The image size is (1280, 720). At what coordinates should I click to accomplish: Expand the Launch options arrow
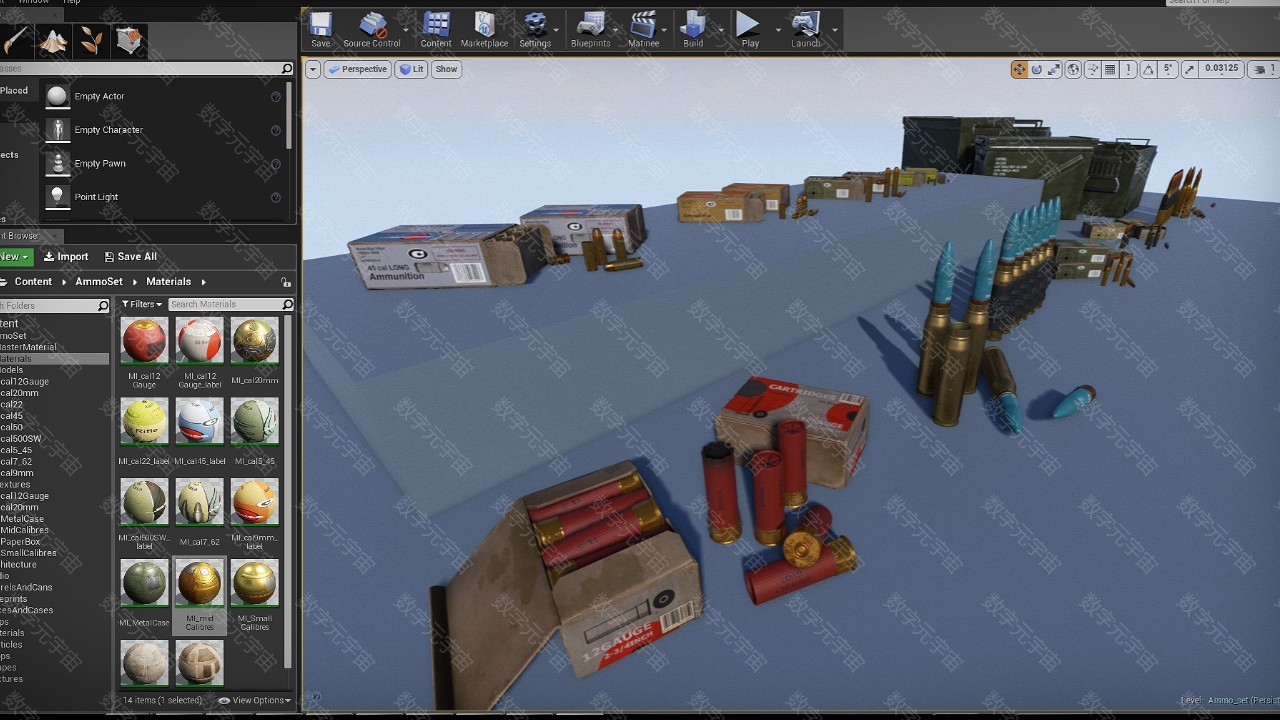click(834, 29)
